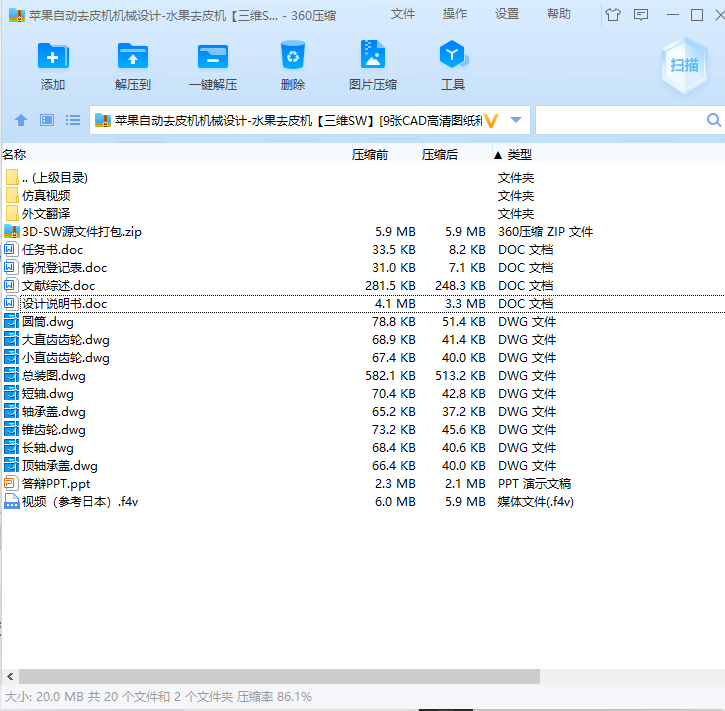The height and width of the screenshot is (711, 725).
Task: Select 小直齿齿轮.dwg file
Action: tap(66, 358)
